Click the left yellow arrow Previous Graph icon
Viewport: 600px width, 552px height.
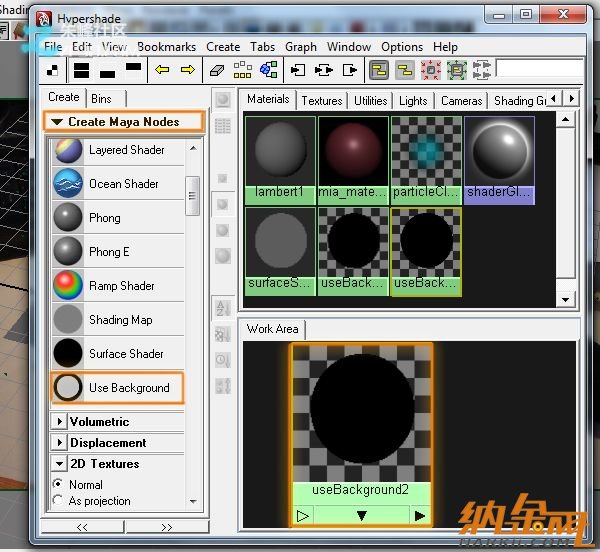point(160,70)
